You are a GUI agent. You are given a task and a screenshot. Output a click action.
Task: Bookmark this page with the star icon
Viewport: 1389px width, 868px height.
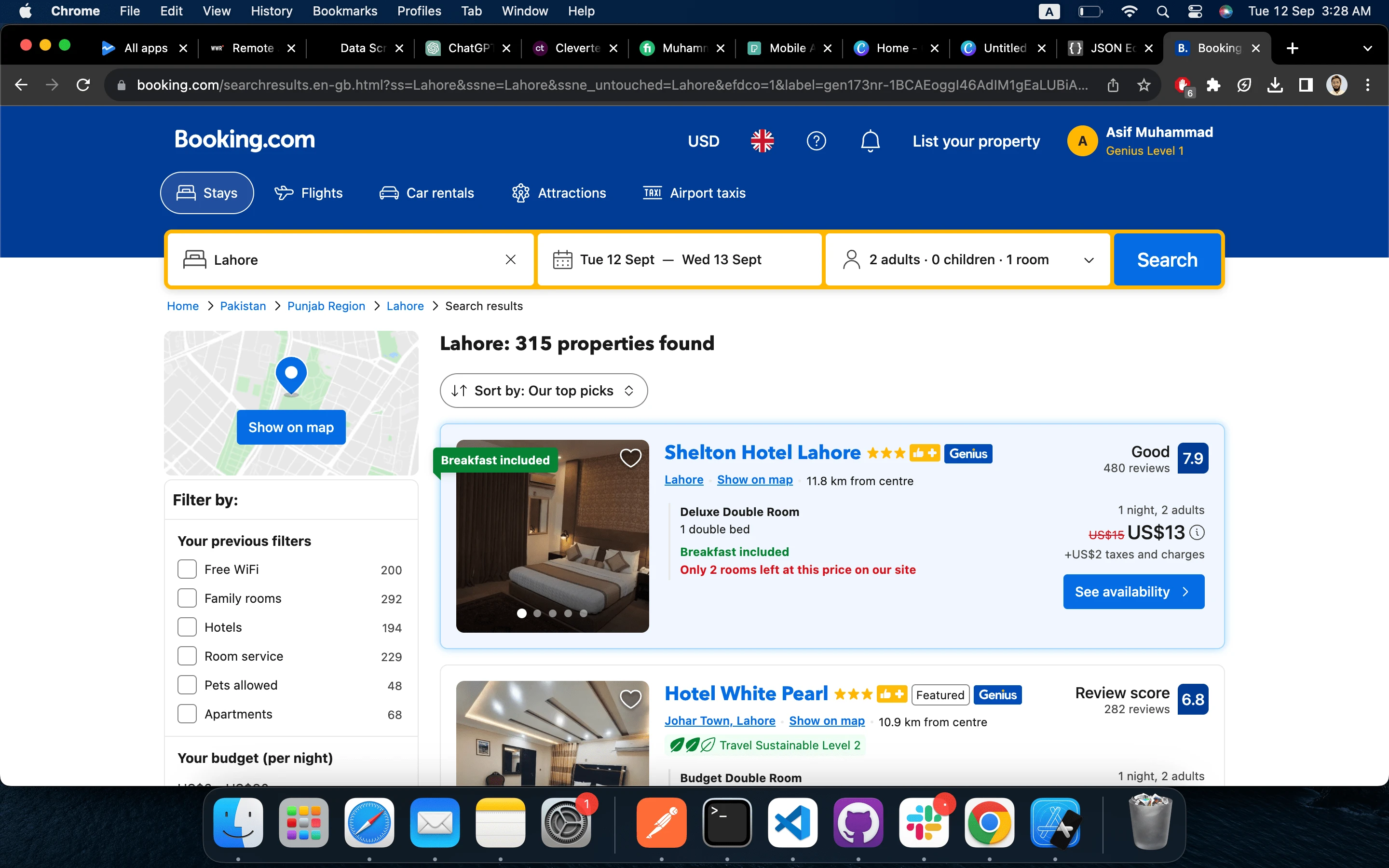(1144, 85)
